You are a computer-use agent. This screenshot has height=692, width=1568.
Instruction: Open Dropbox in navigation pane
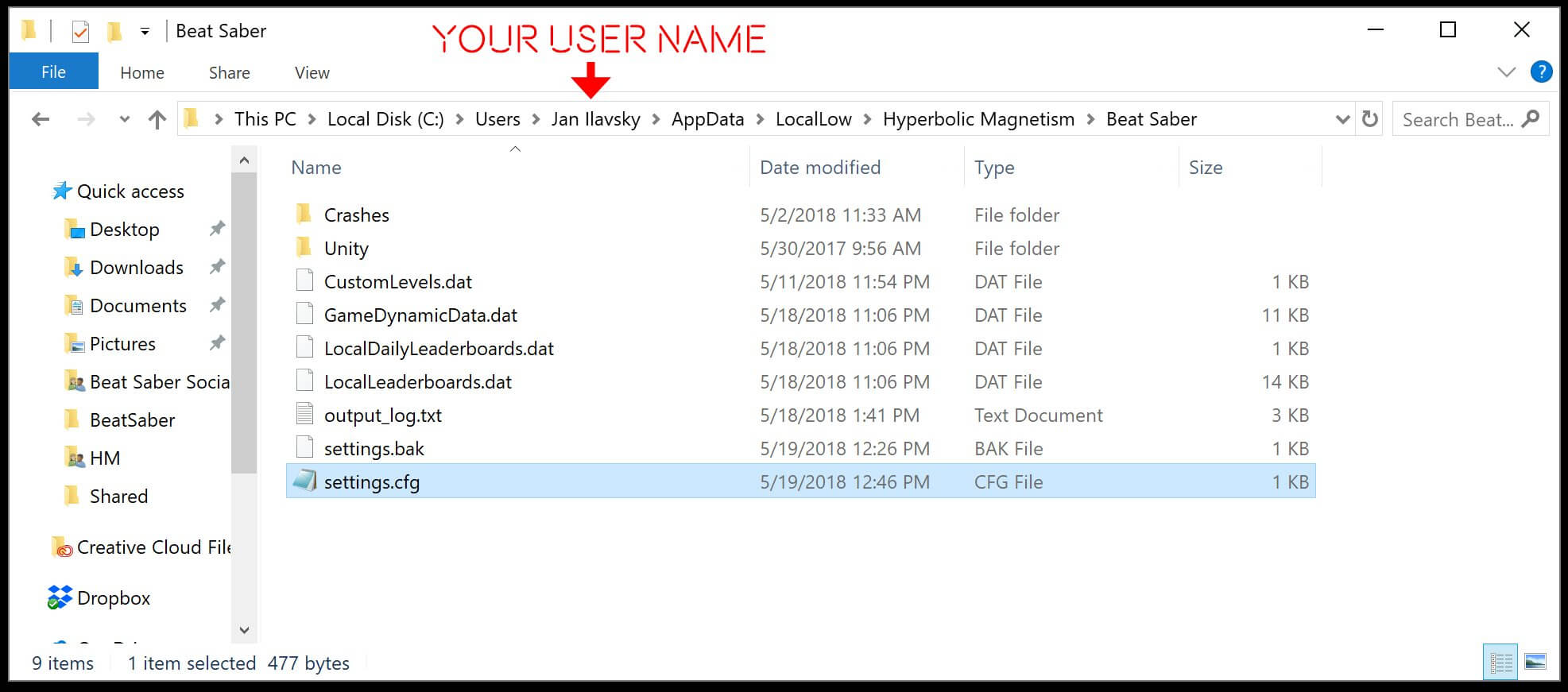coord(114,598)
